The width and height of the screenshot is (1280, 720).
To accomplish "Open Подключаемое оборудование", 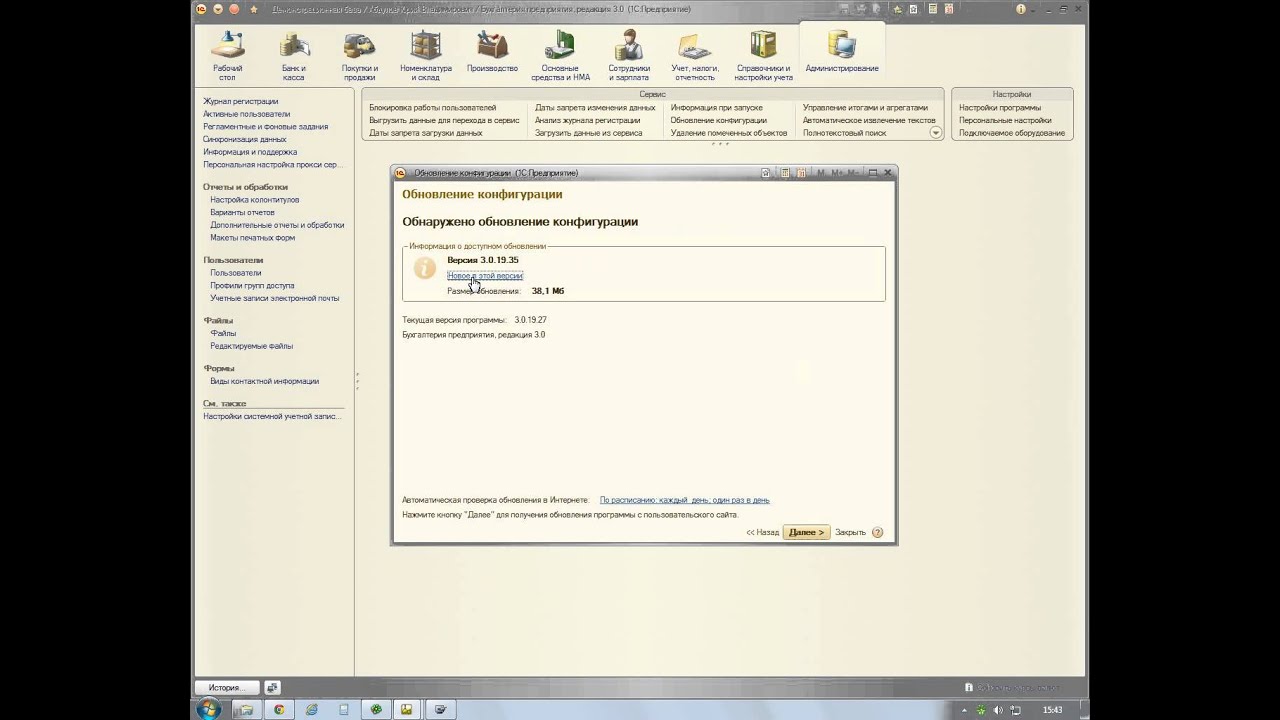I will (1012, 133).
